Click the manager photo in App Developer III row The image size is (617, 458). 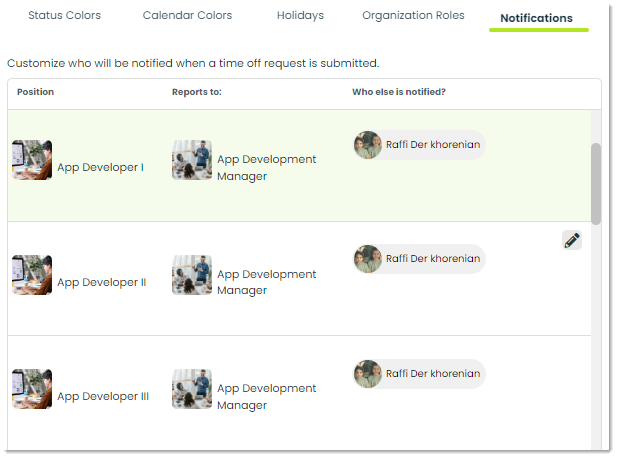click(192, 389)
